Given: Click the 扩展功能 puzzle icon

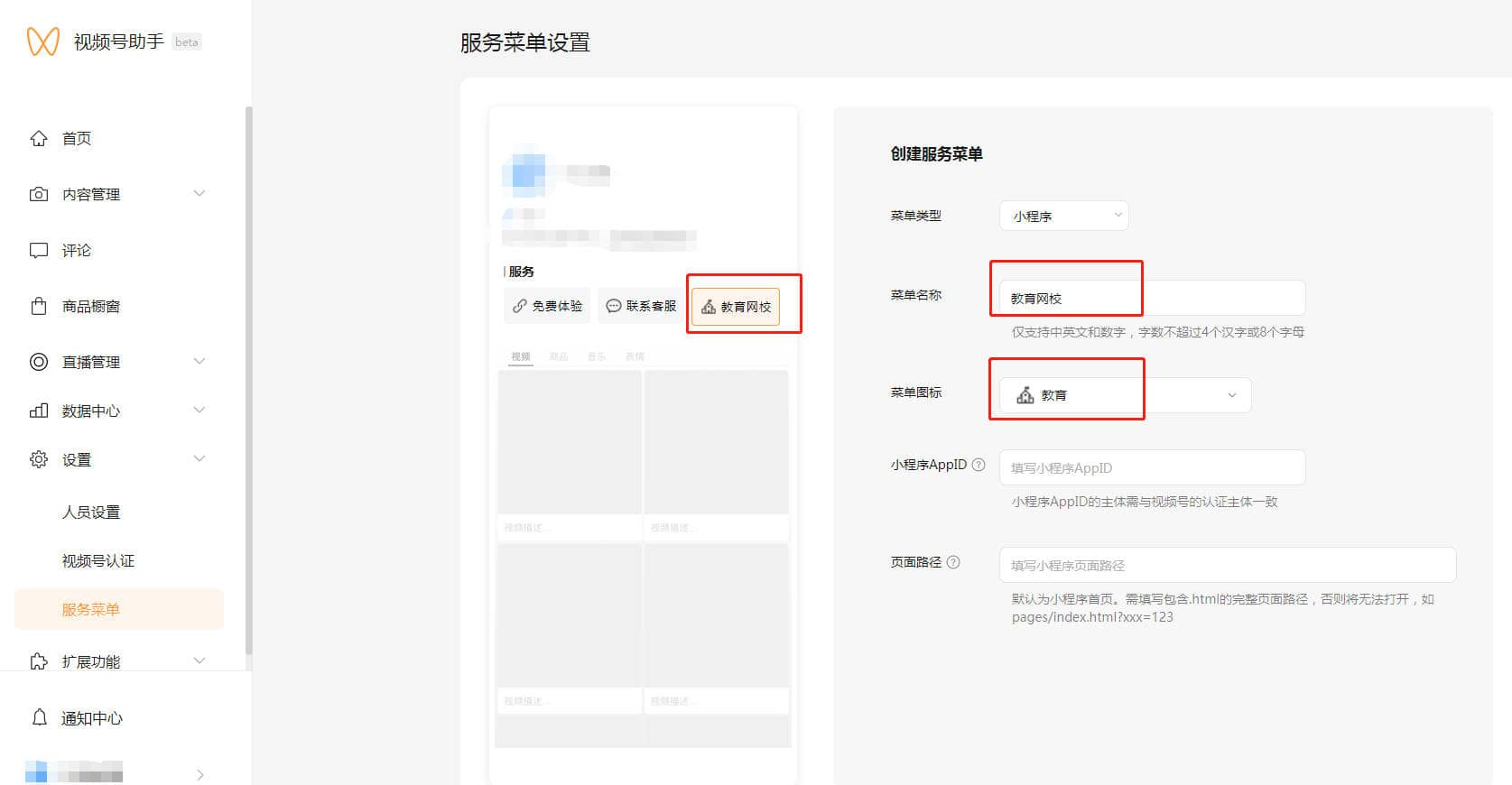Looking at the screenshot, I should (x=39, y=661).
